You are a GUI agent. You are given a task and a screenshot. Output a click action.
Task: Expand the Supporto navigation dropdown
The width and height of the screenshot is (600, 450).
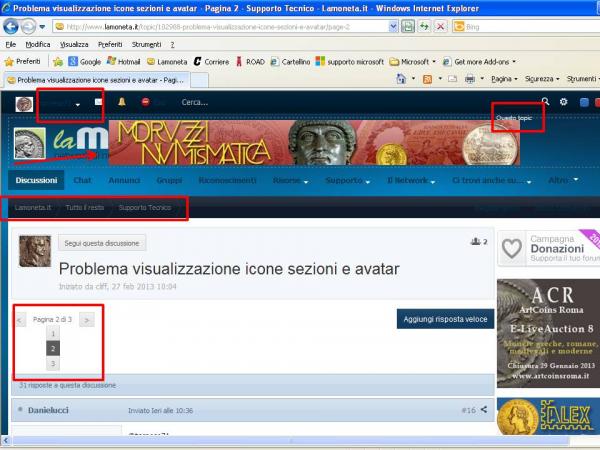pyautogui.click(x=347, y=181)
